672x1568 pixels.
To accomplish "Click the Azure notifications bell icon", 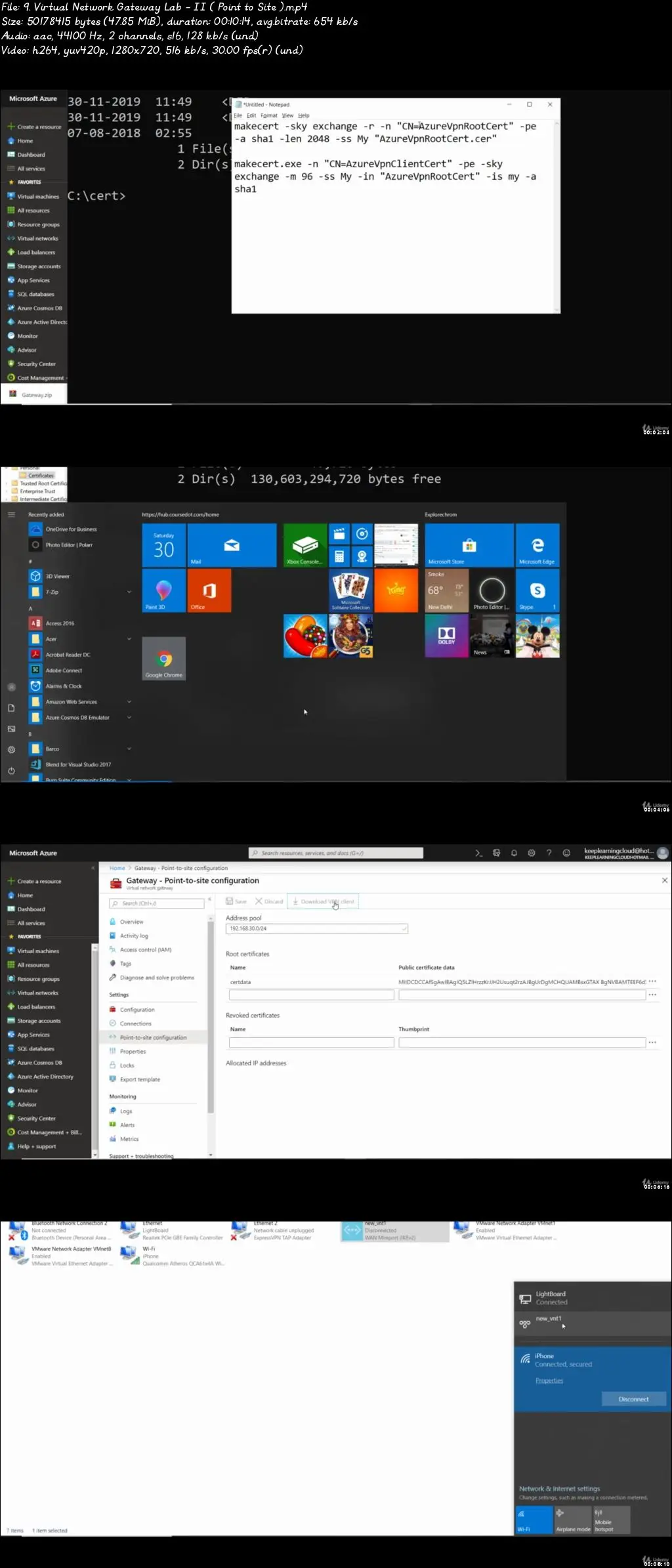I will [x=514, y=853].
